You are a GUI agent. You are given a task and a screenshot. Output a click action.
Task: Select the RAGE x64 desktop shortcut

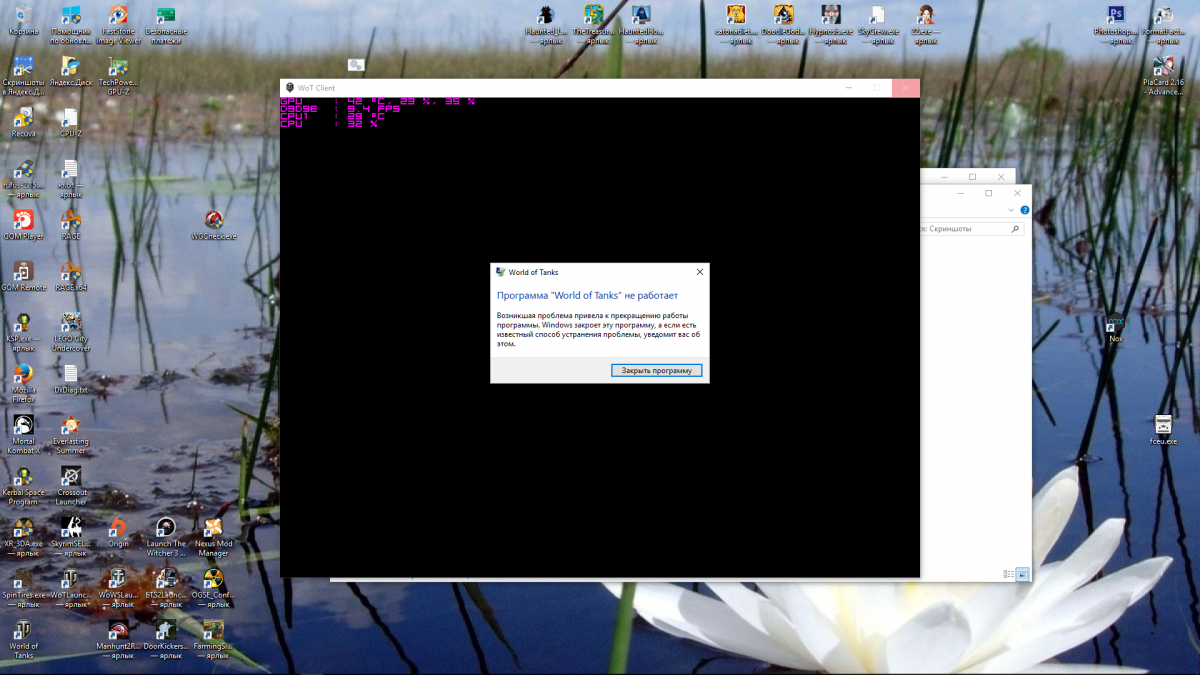[71, 277]
